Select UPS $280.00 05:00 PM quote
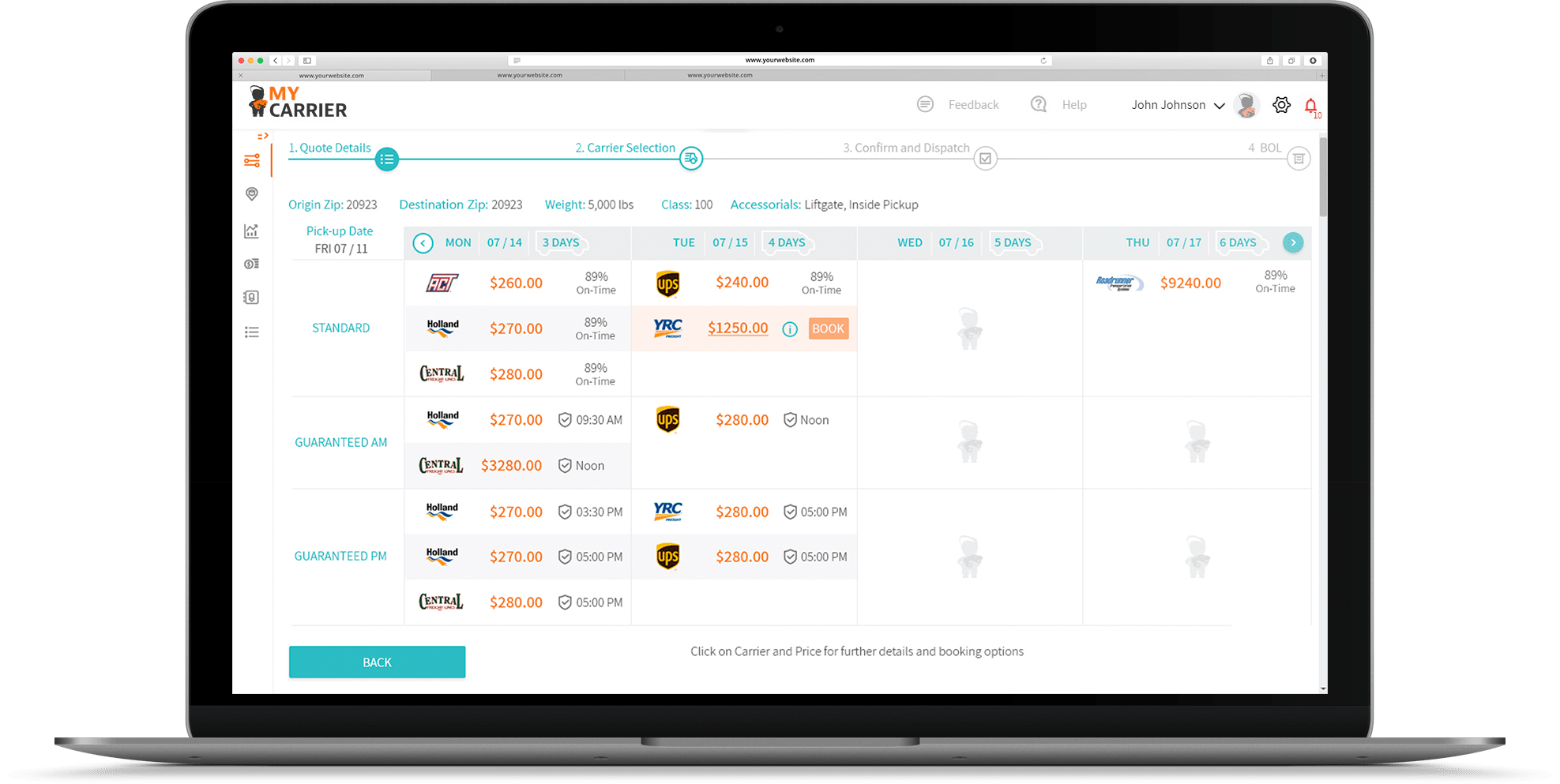Viewport: 1560px width, 784px height. point(744,557)
